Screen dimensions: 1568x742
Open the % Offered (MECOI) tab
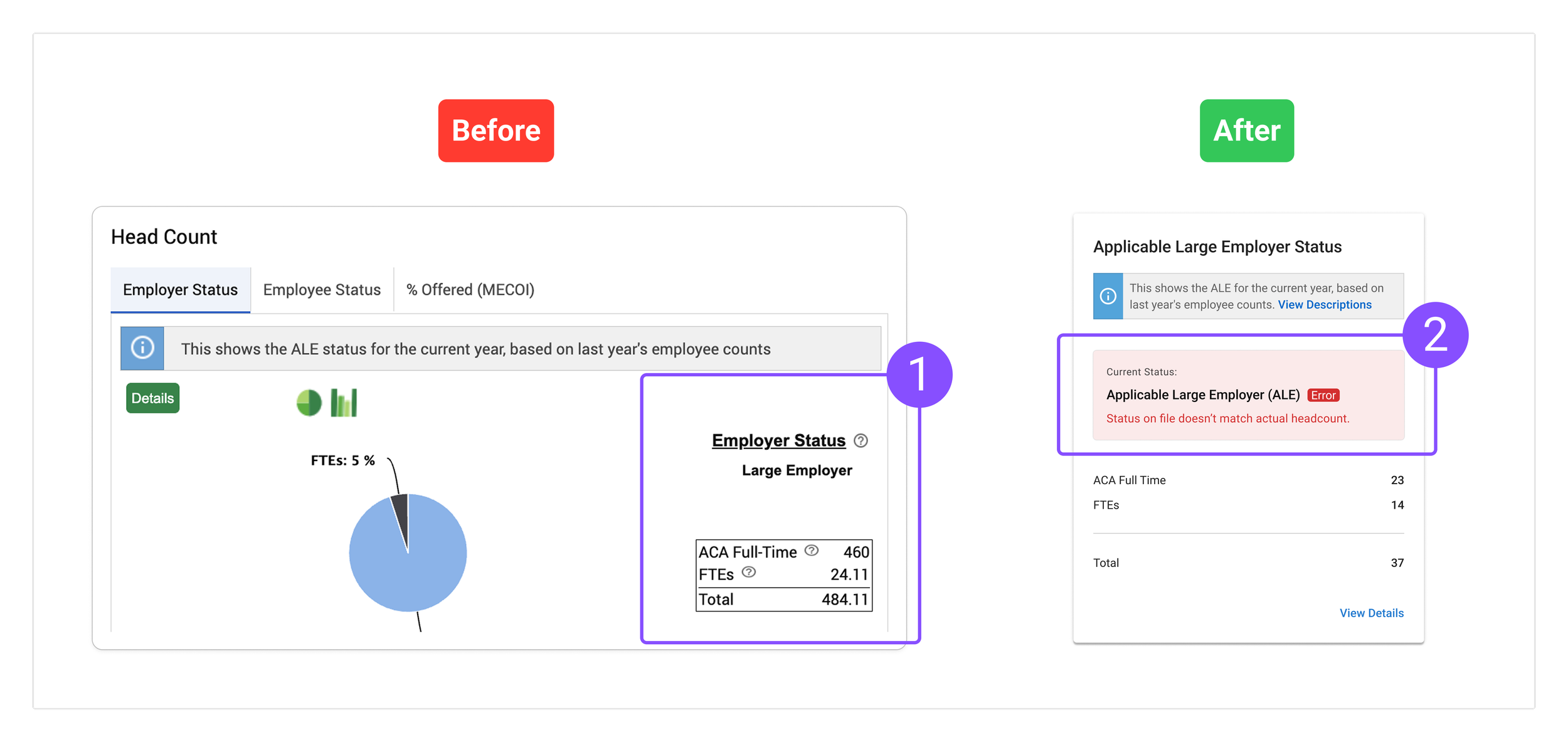470,290
